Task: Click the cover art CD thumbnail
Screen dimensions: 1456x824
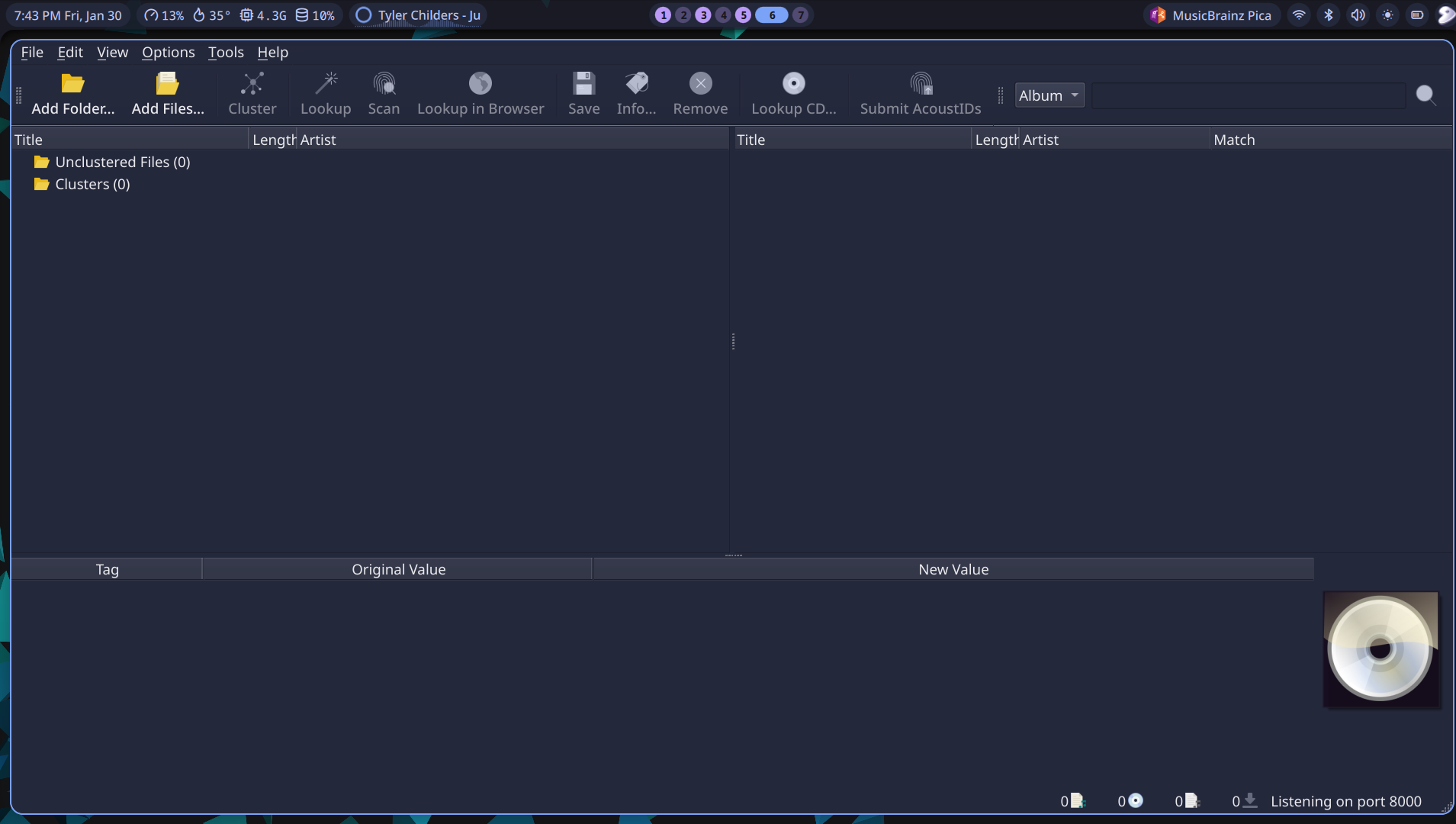Action: coord(1380,649)
